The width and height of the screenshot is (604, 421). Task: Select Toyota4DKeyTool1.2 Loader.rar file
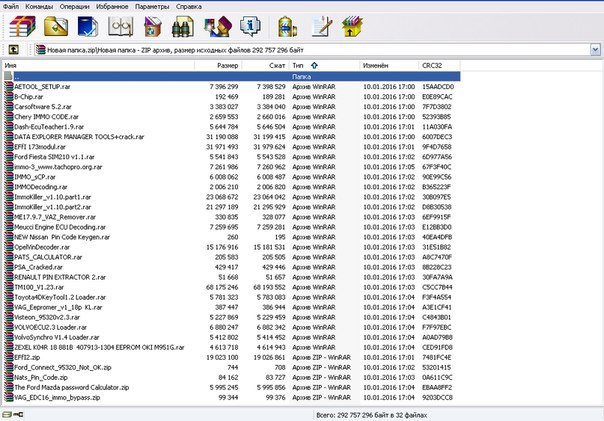coord(60,297)
